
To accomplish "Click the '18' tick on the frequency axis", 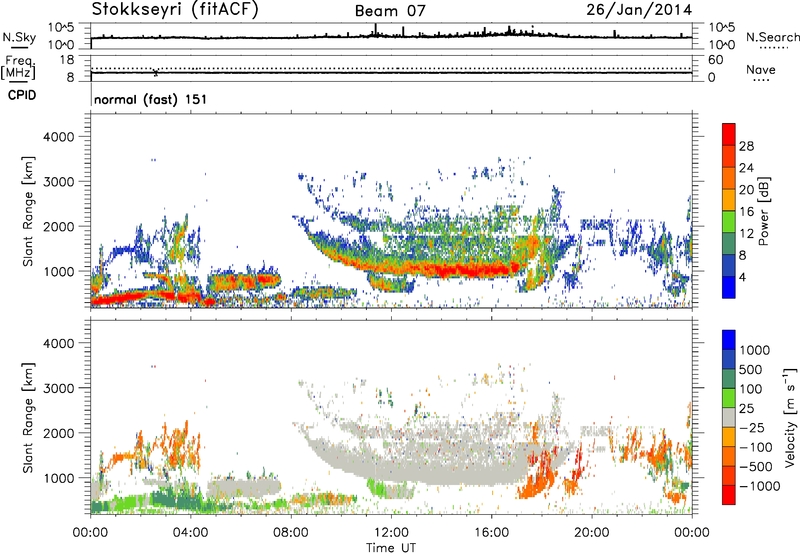I will coord(66,60).
